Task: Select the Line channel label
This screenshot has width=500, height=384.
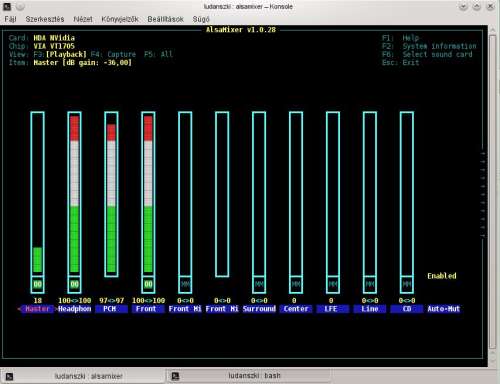Action: click(x=370, y=309)
